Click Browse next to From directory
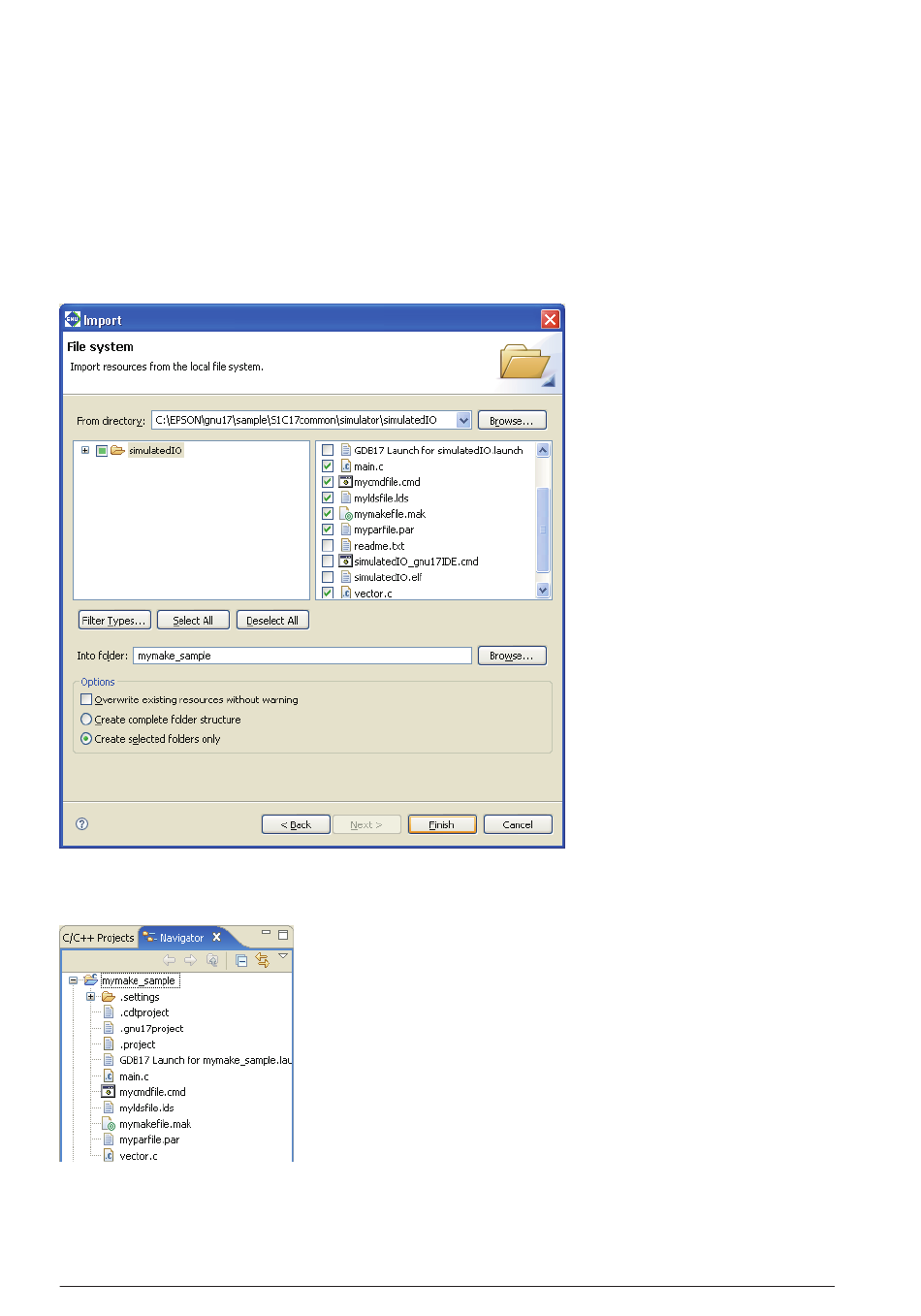The height and width of the screenshot is (1316, 921). tap(512, 421)
